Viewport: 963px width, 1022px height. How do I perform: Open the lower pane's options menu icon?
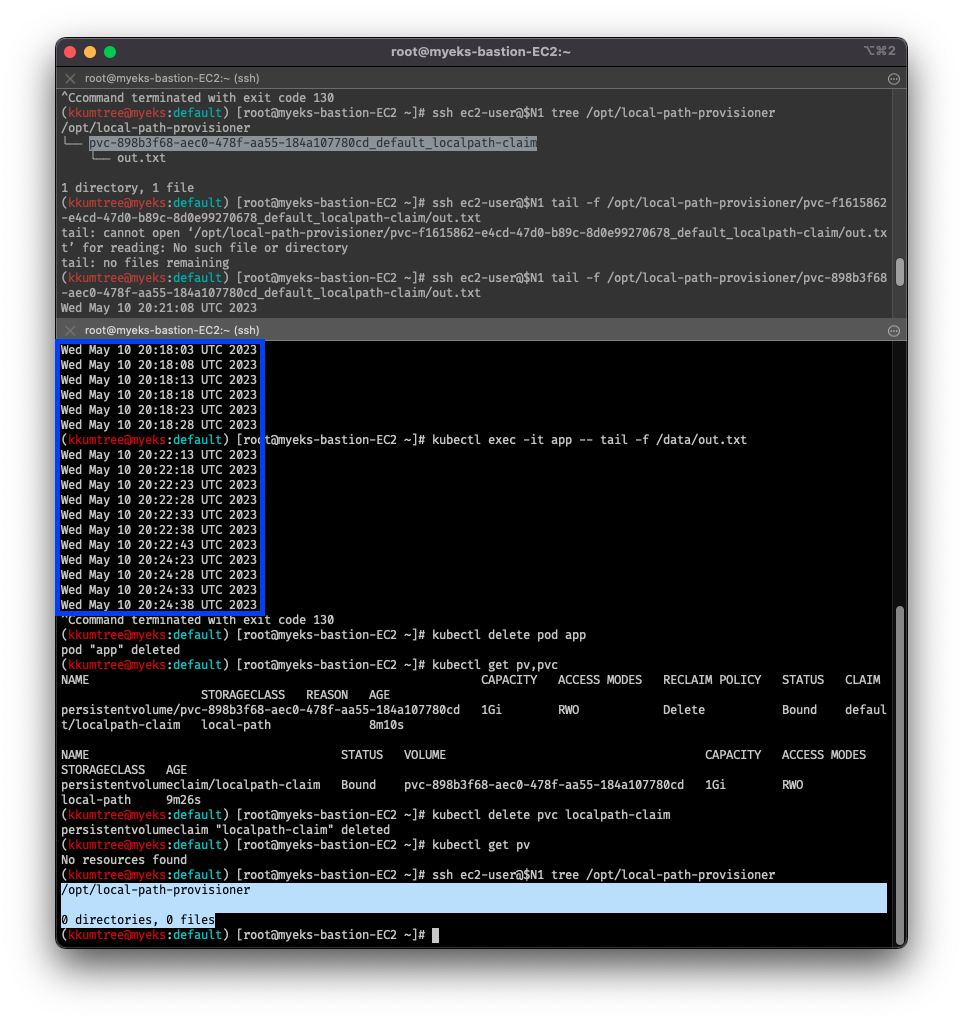(x=893, y=331)
